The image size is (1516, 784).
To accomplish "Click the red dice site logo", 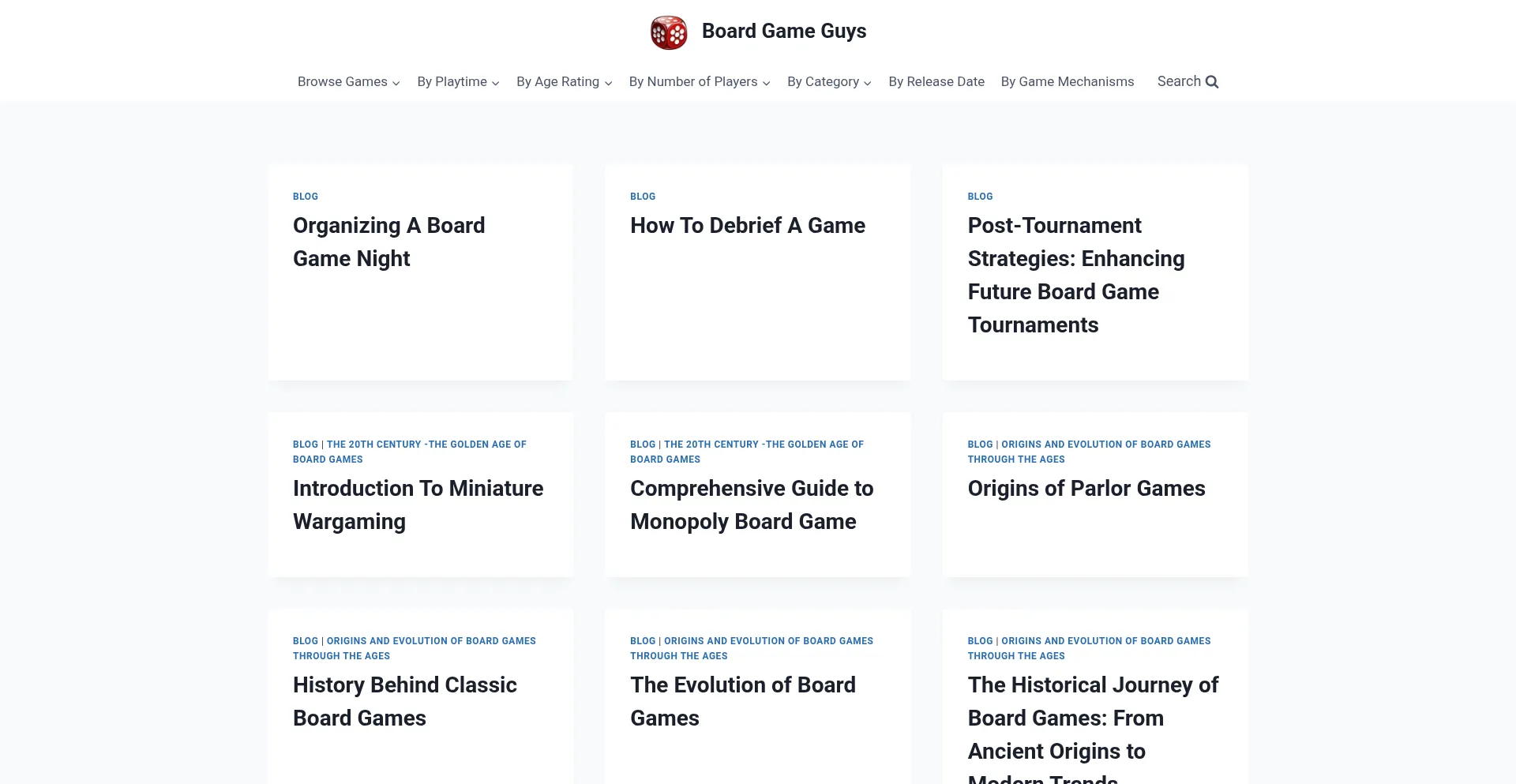I will click(x=669, y=32).
